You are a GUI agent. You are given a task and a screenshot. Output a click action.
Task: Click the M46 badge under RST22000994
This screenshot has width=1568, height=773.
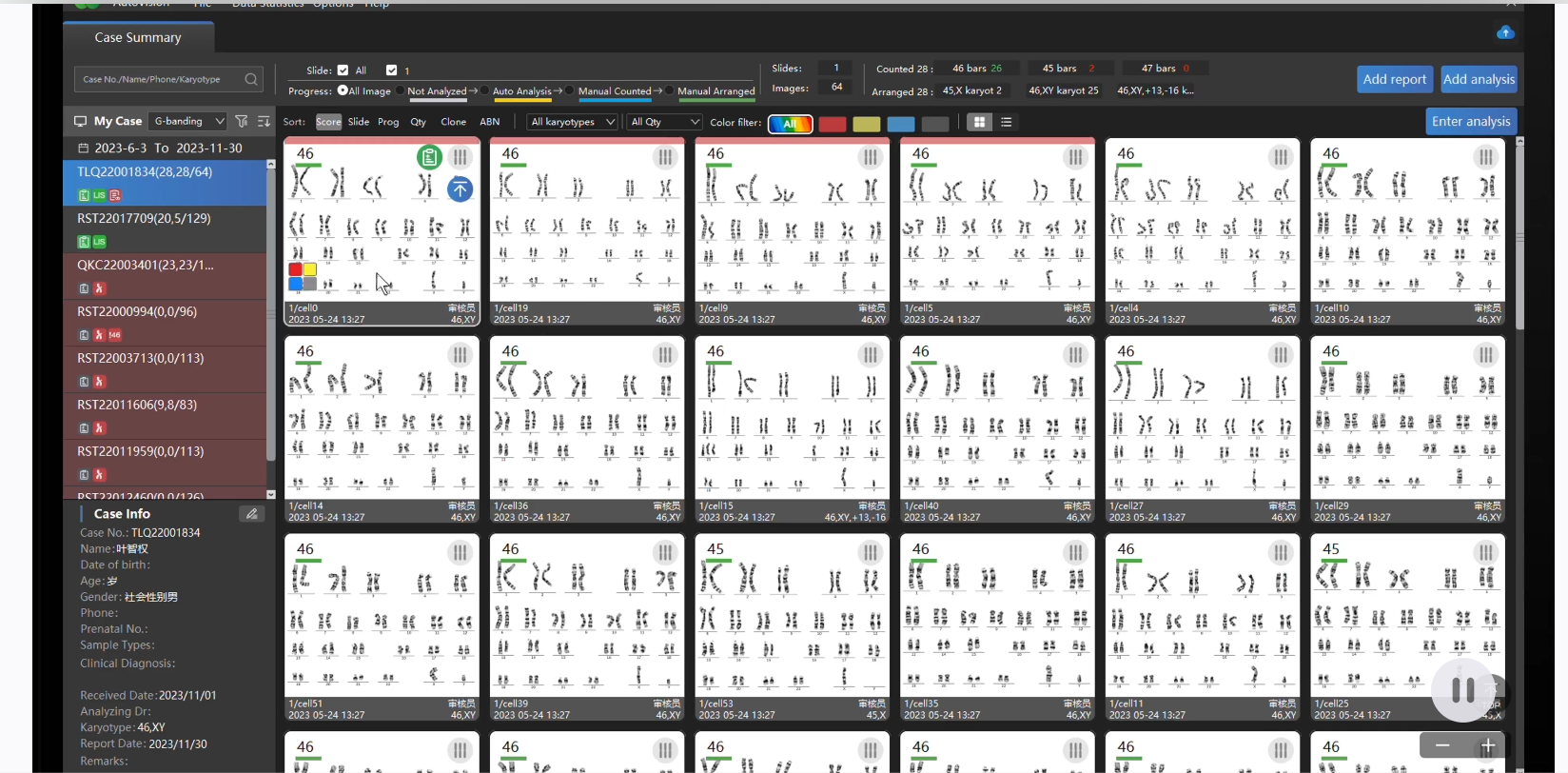click(x=114, y=335)
